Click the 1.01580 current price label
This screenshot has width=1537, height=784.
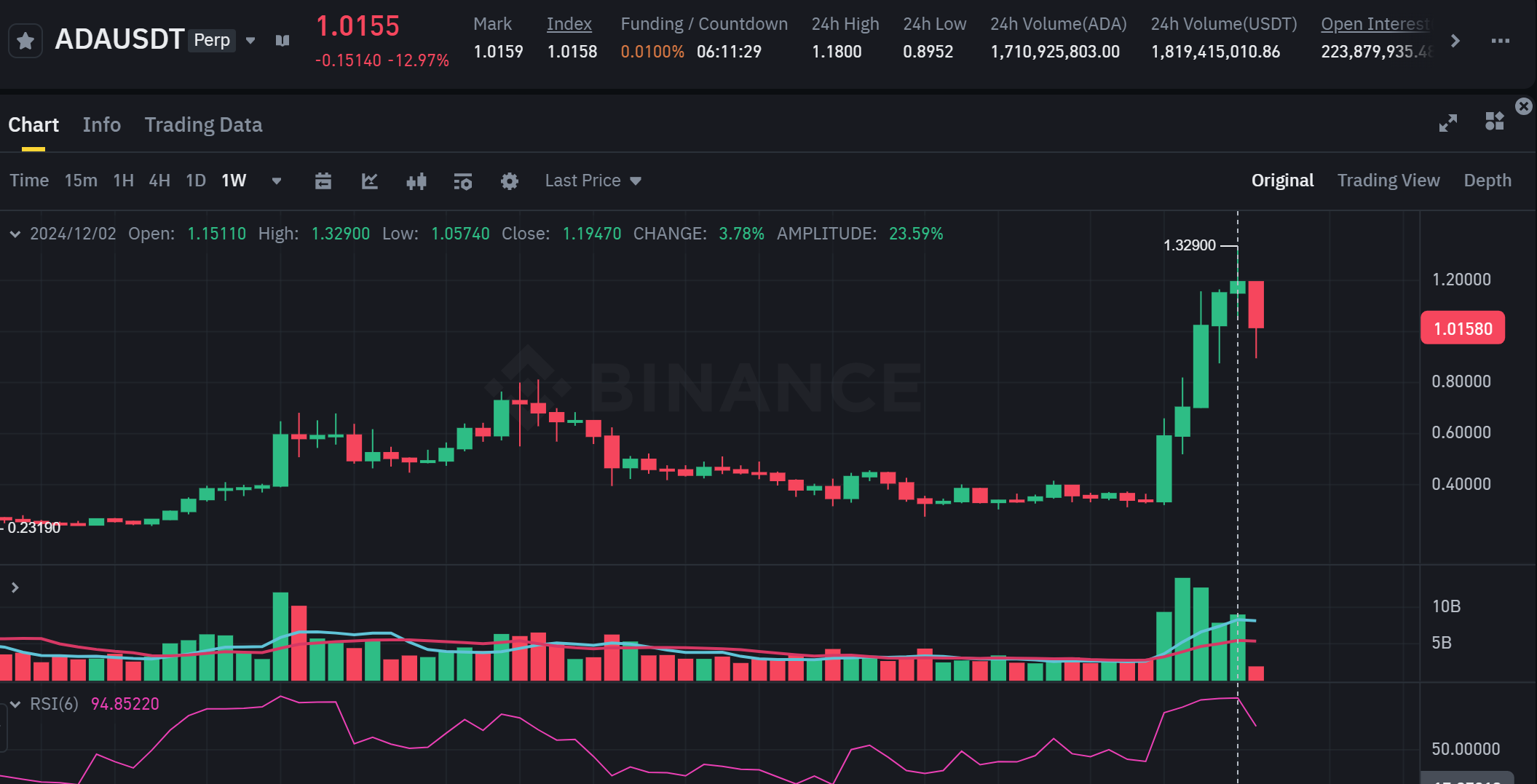point(1462,328)
